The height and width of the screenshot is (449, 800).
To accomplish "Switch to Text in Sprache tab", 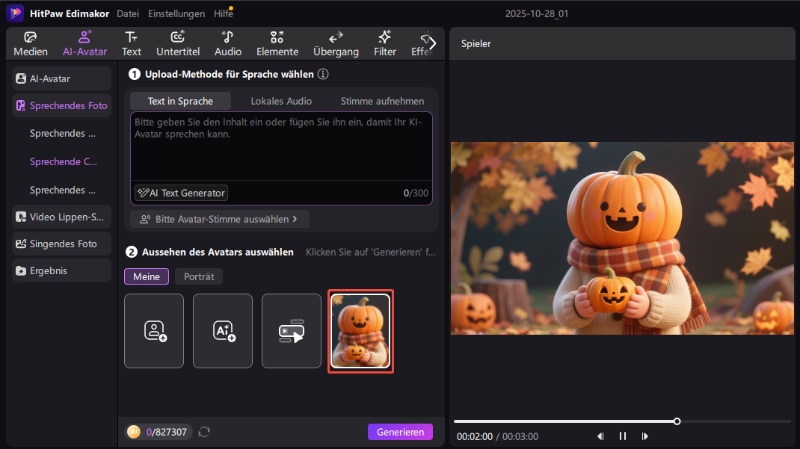I will tap(180, 101).
